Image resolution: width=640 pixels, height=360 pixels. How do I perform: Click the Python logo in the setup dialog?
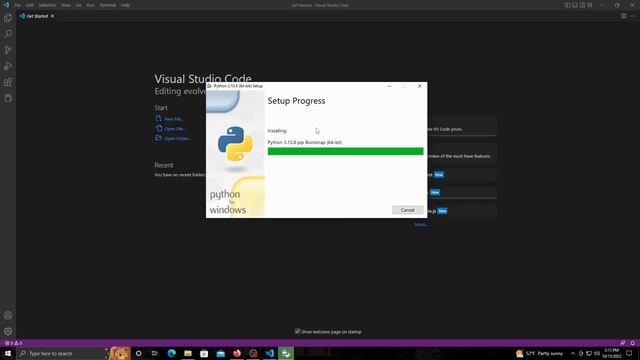pos(235,143)
